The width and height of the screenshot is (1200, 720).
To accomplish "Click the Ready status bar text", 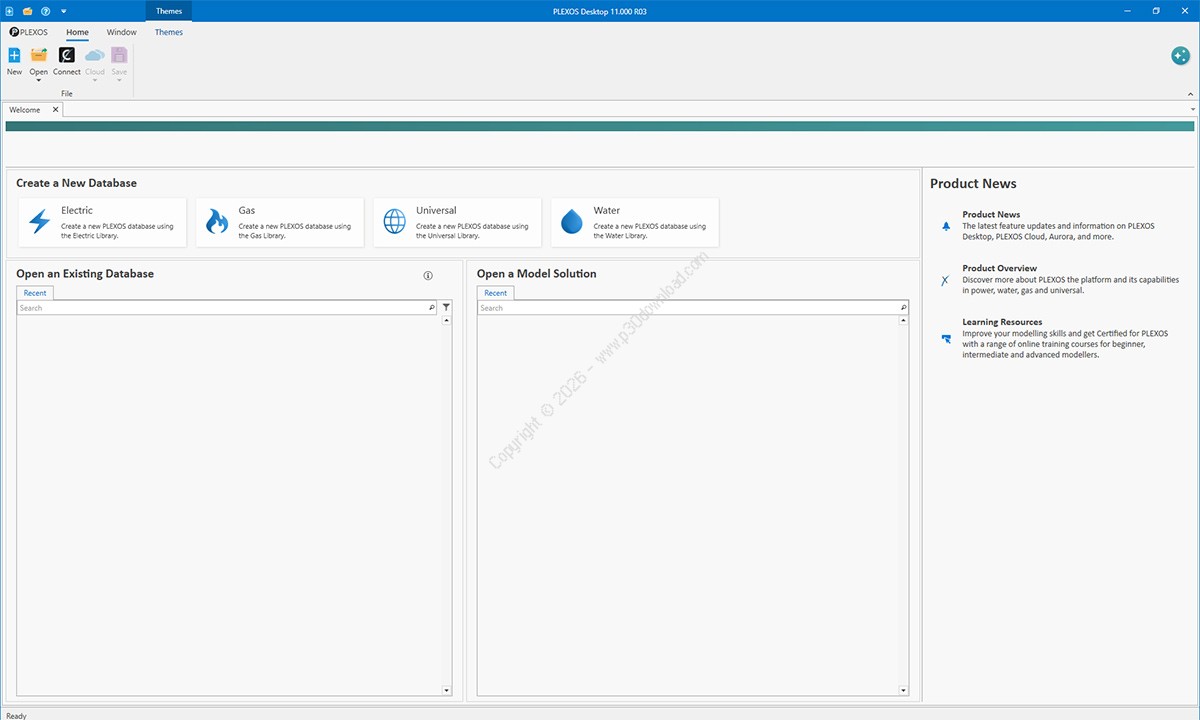I will 16,715.
